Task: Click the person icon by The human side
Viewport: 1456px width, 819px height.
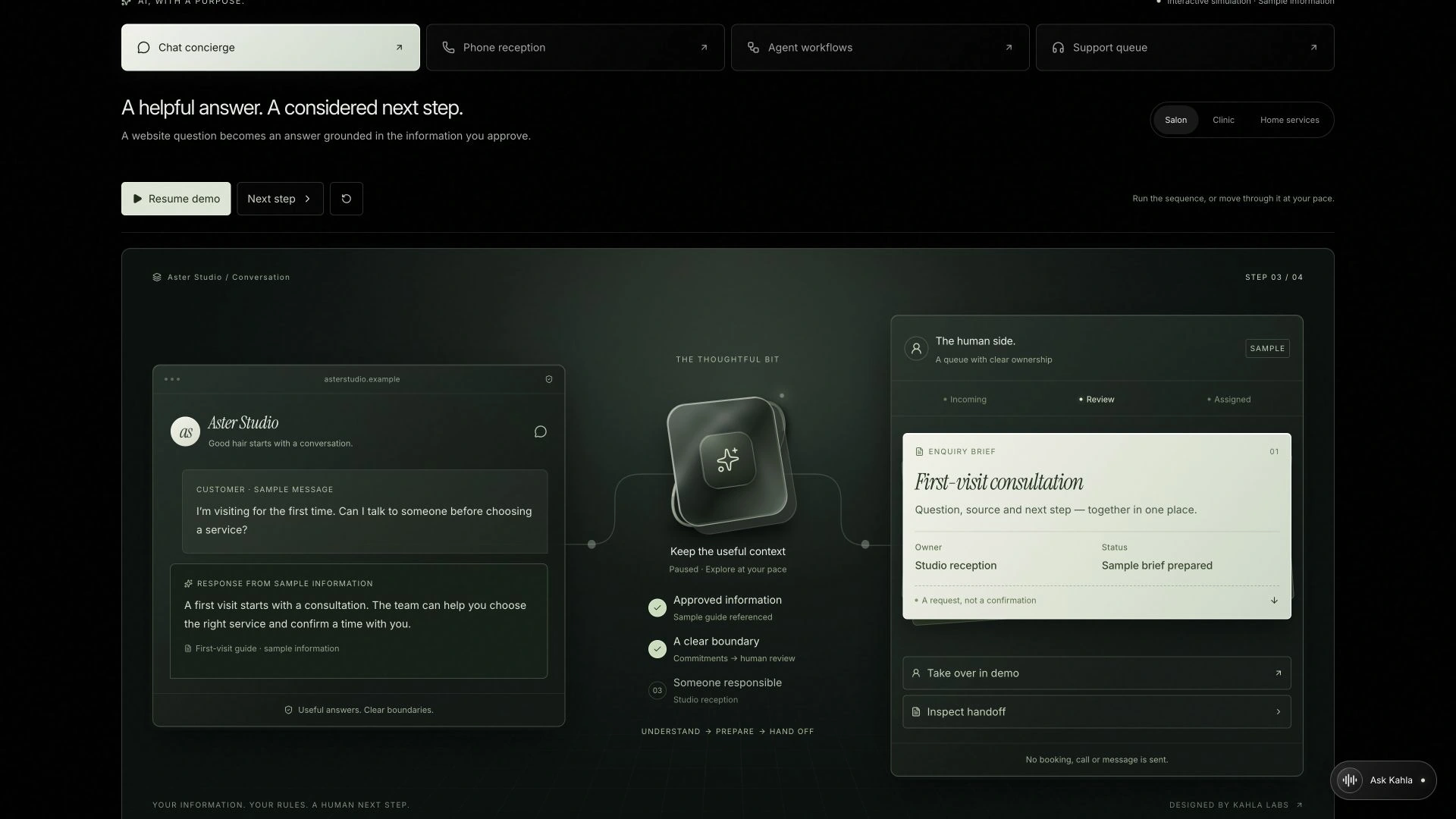Action: [x=916, y=349]
